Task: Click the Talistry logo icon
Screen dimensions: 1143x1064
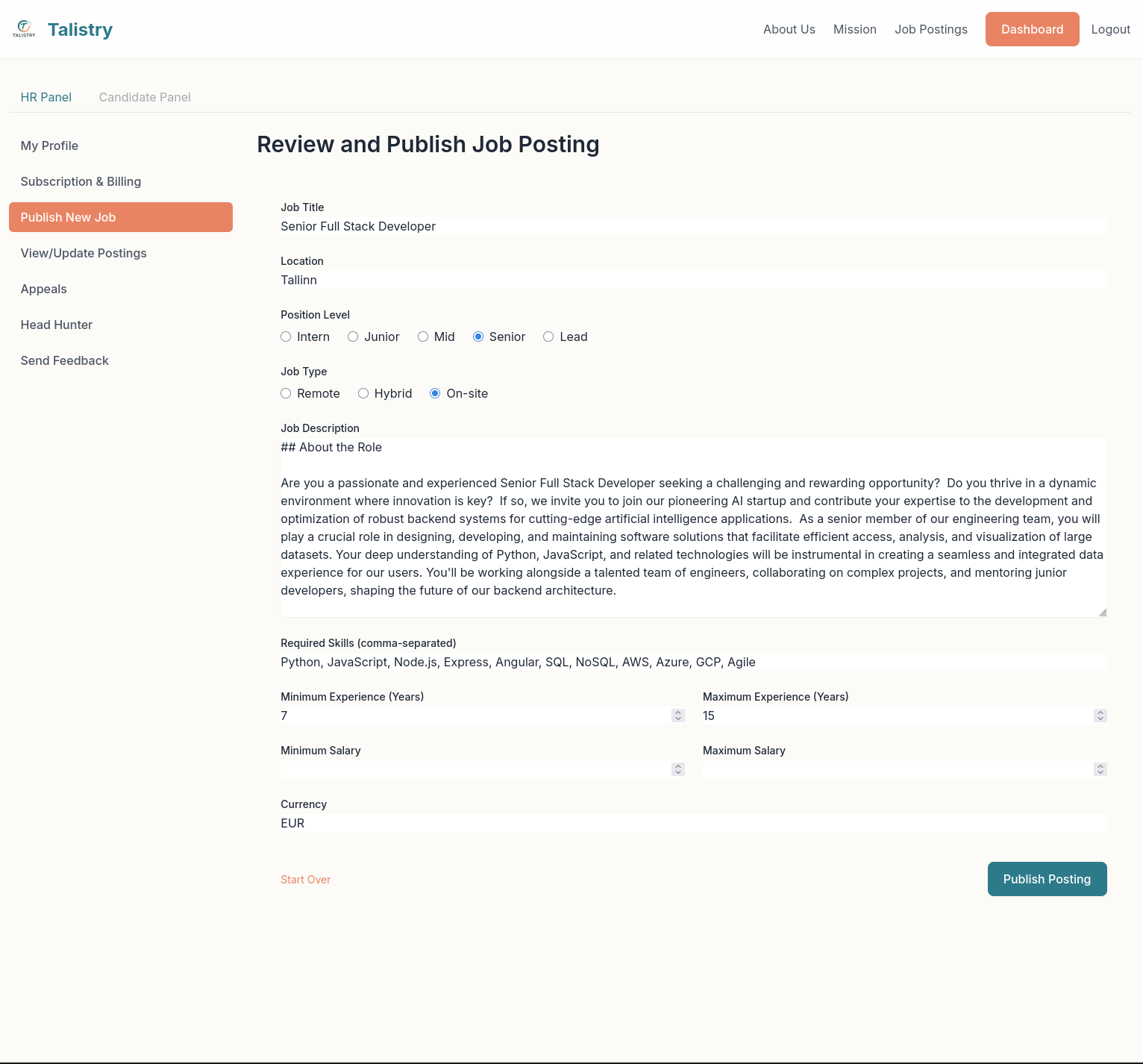Action: (x=24, y=29)
